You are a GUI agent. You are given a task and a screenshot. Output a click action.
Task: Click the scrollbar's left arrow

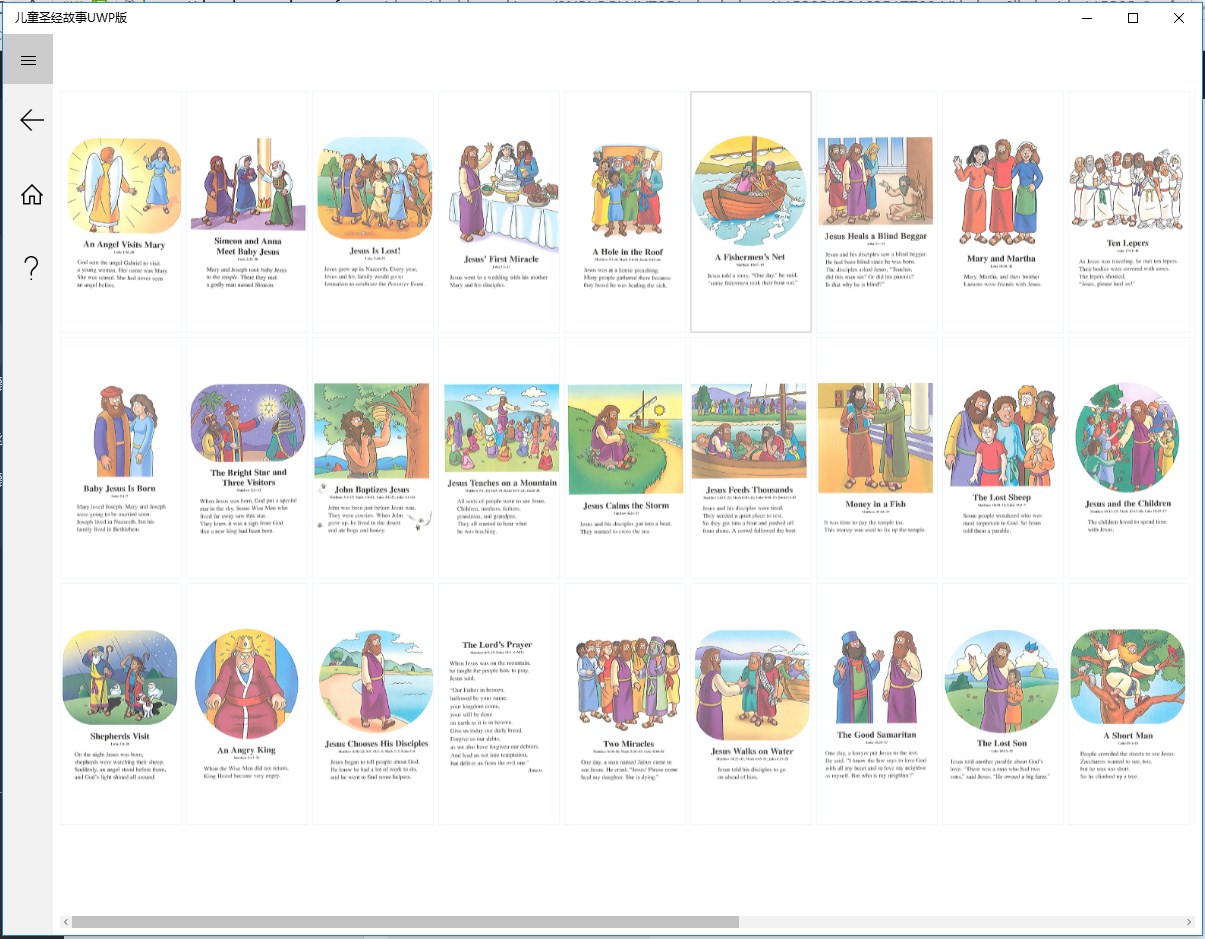(66, 922)
